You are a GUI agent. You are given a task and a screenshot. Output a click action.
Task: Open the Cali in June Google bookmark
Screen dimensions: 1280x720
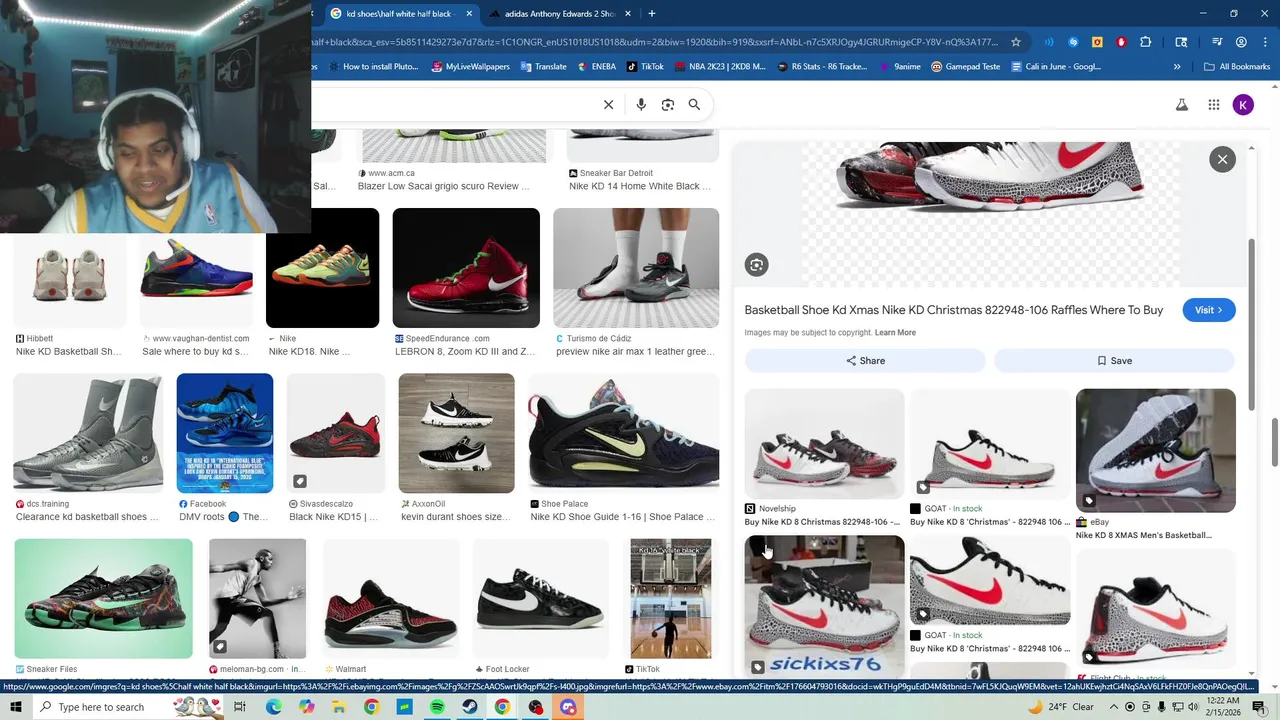tap(1056, 67)
